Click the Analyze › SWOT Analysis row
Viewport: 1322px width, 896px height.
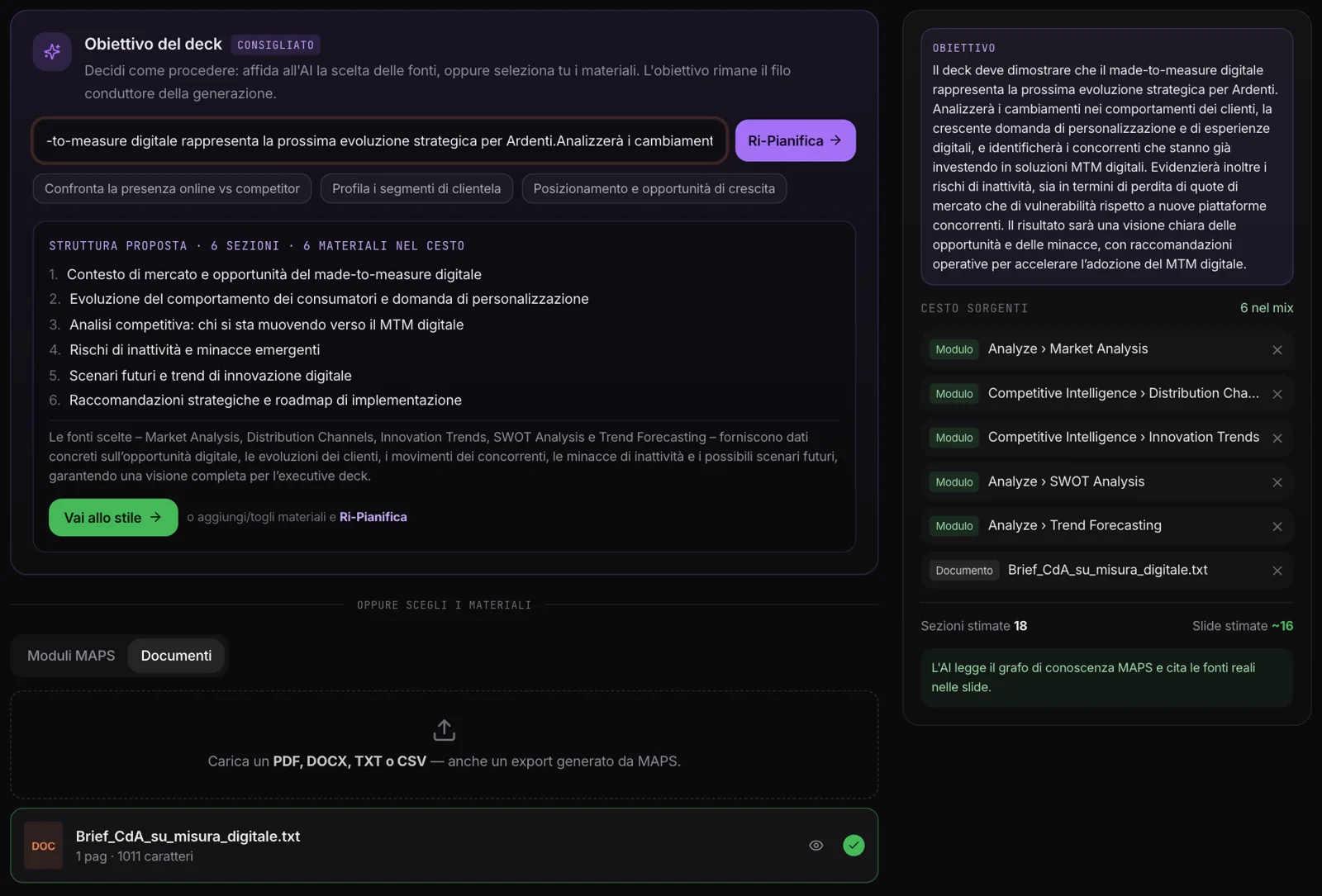pos(1106,482)
